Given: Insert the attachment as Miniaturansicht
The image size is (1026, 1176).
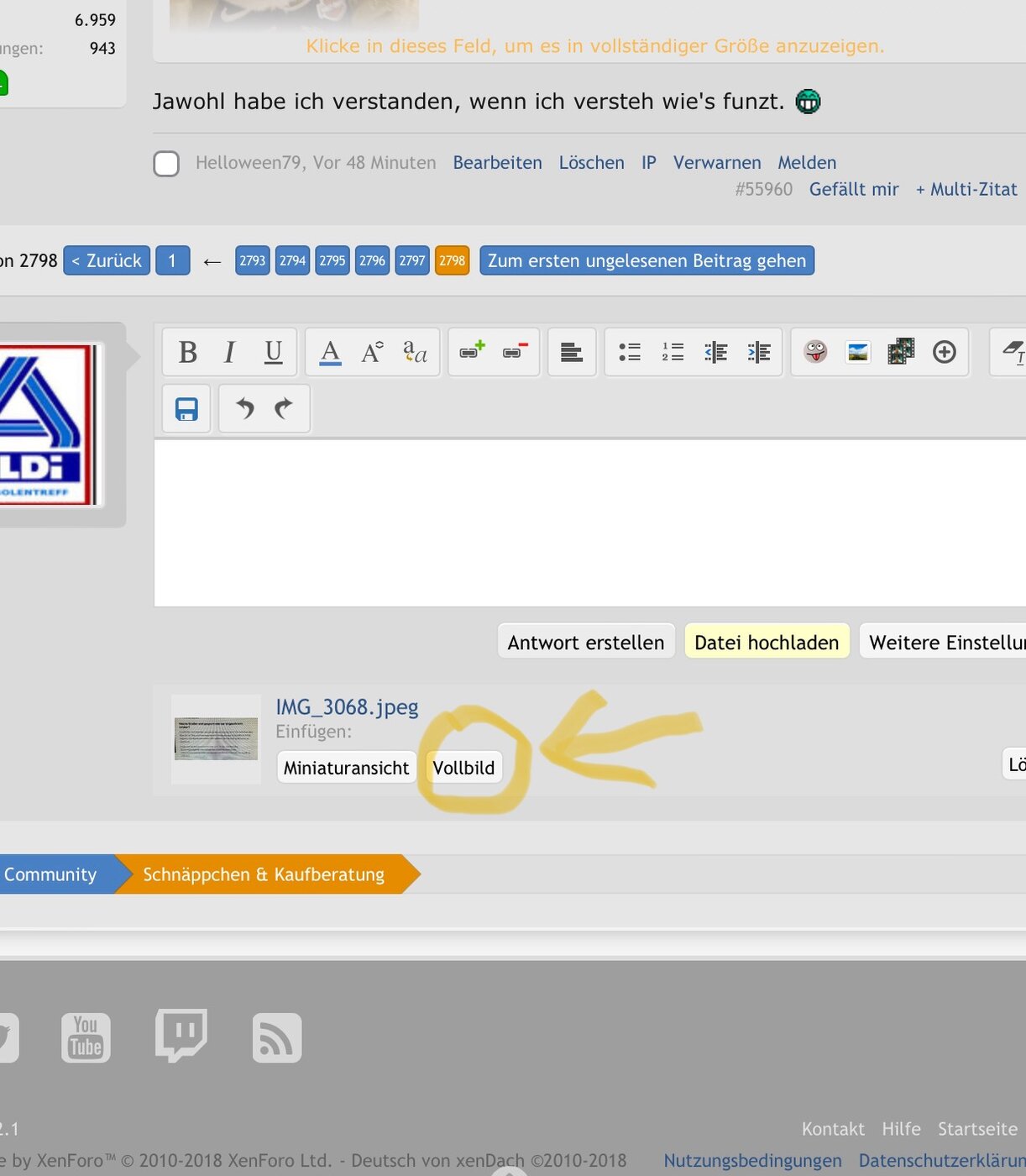Looking at the screenshot, I should [x=347, y=767].
